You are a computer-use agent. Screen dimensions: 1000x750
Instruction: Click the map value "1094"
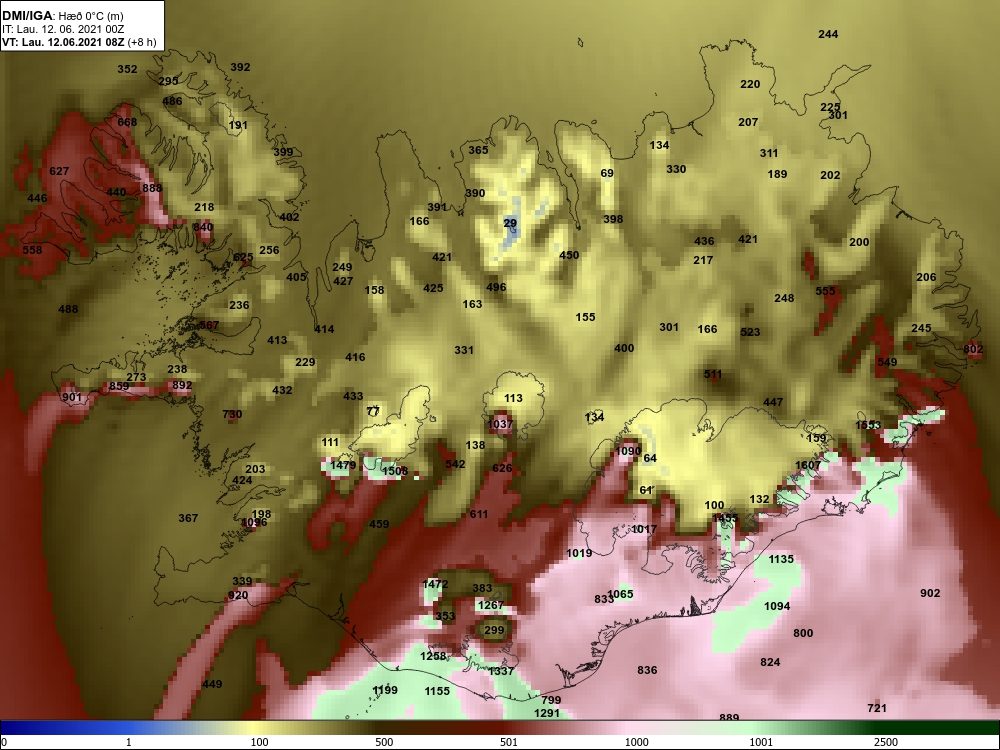pyautogui.click(x=777, y=607)
